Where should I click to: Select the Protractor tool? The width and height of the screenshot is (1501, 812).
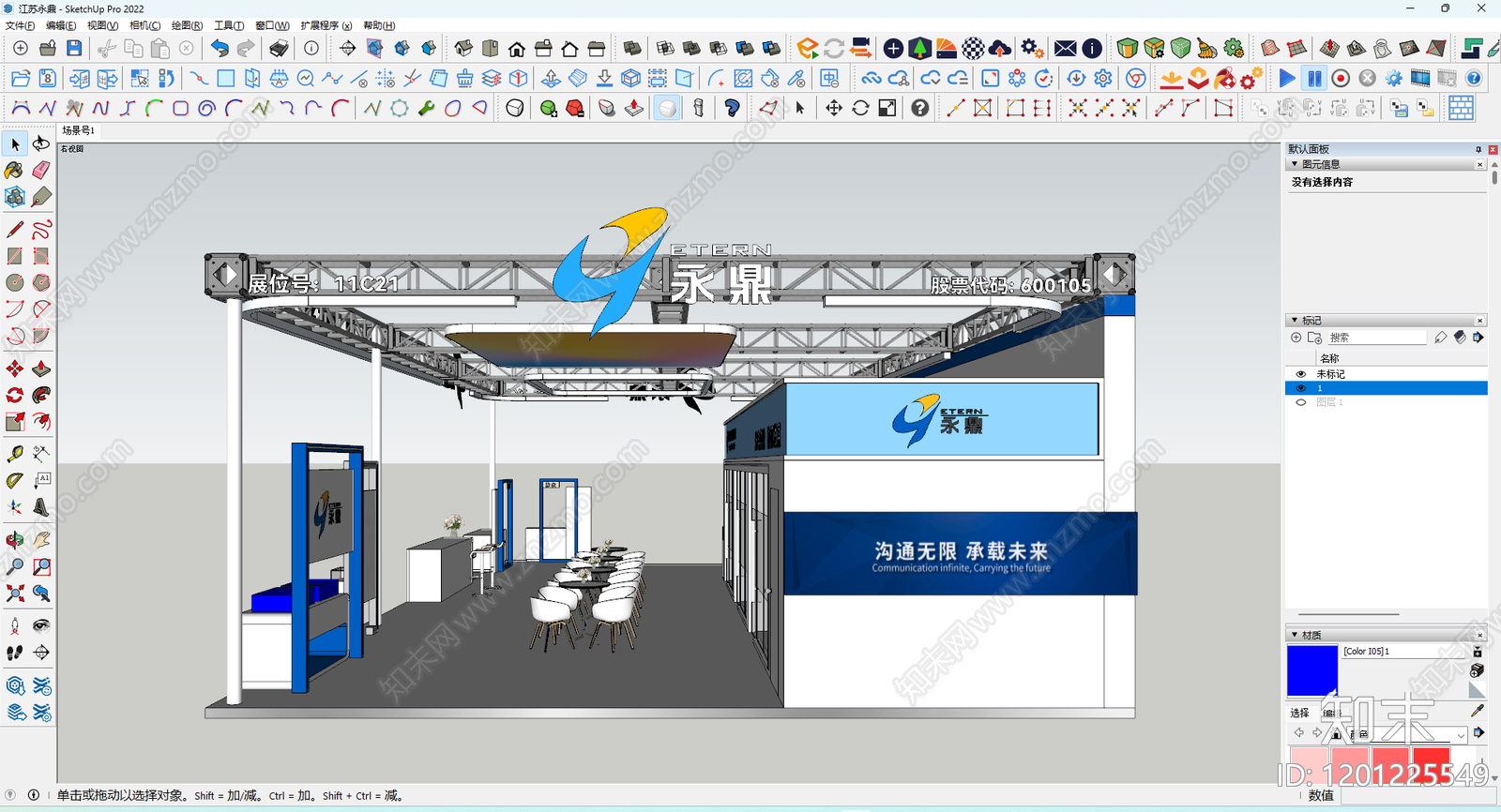pyautogui.click(x=15, y=481)
